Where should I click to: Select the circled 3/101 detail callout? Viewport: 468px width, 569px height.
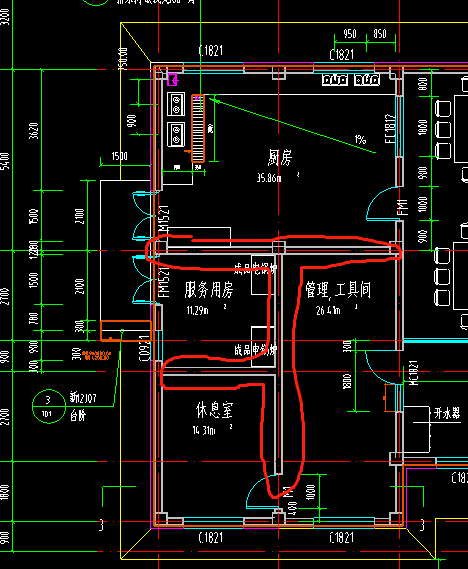[48, 406]
